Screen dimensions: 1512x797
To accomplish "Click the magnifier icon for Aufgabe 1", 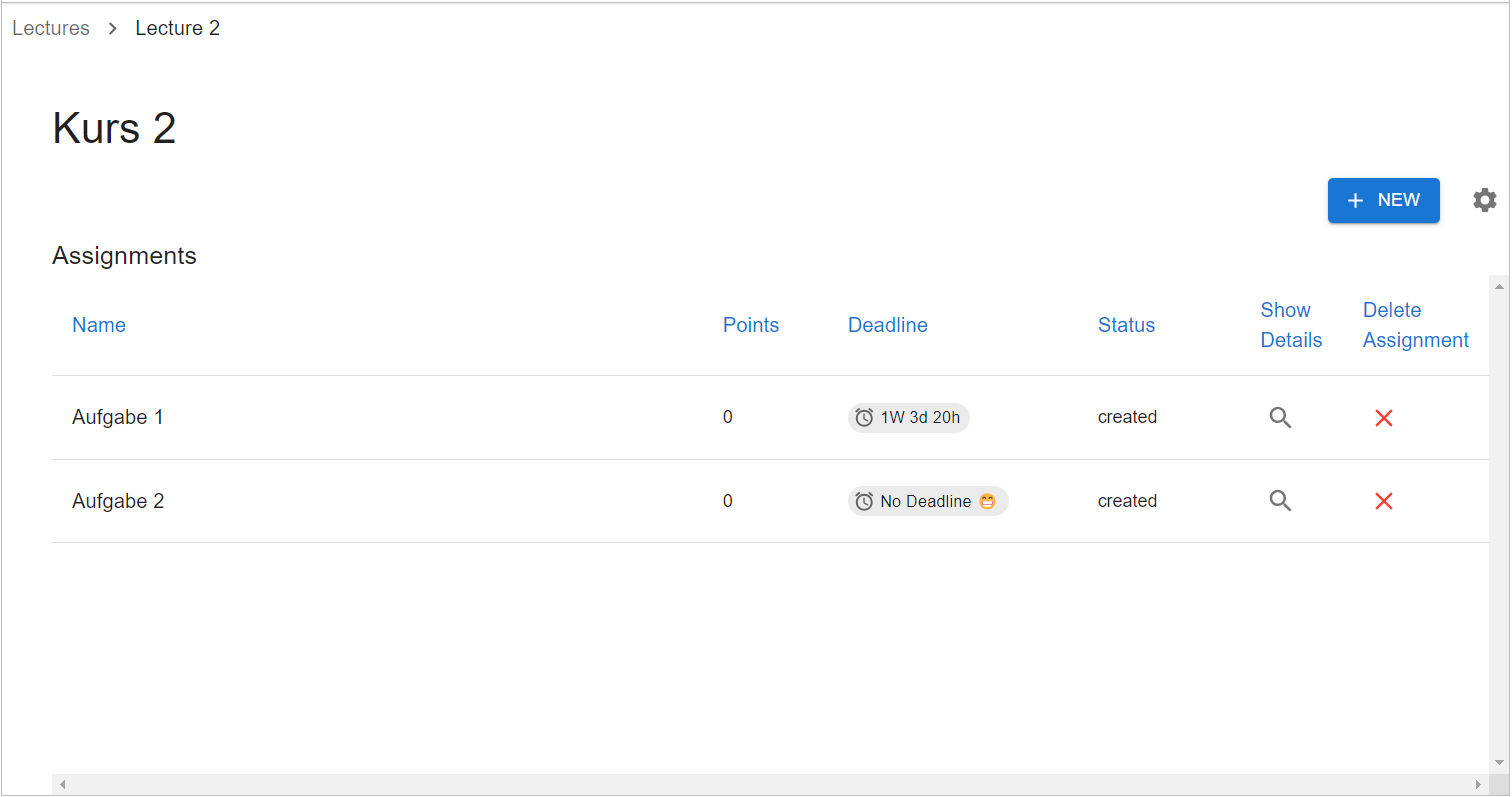I will [x=1280, y=418].
